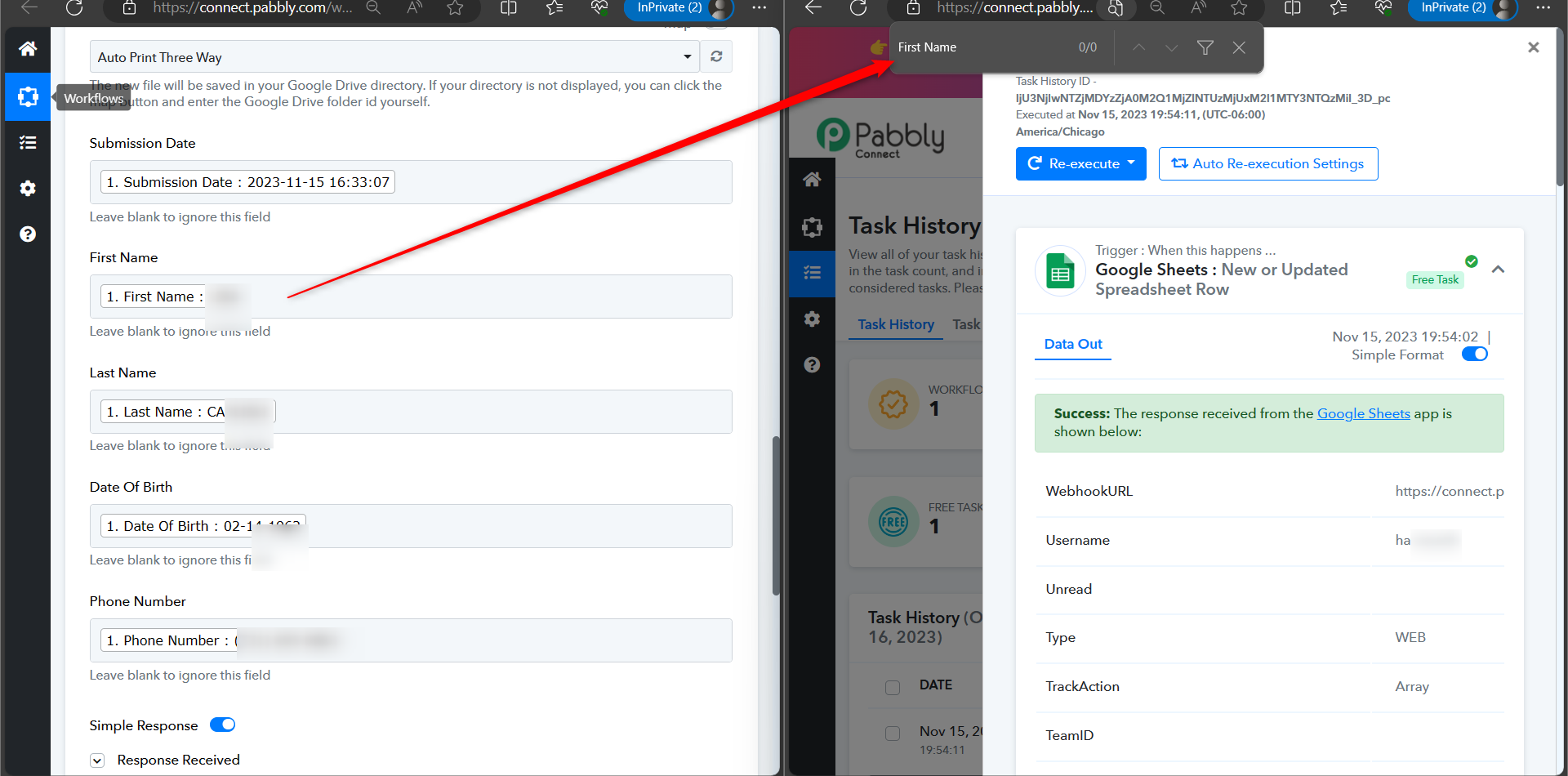This screenshot has height=776, width=1568.
Task: Reload page in right browser window
Action: coord(858,8)
